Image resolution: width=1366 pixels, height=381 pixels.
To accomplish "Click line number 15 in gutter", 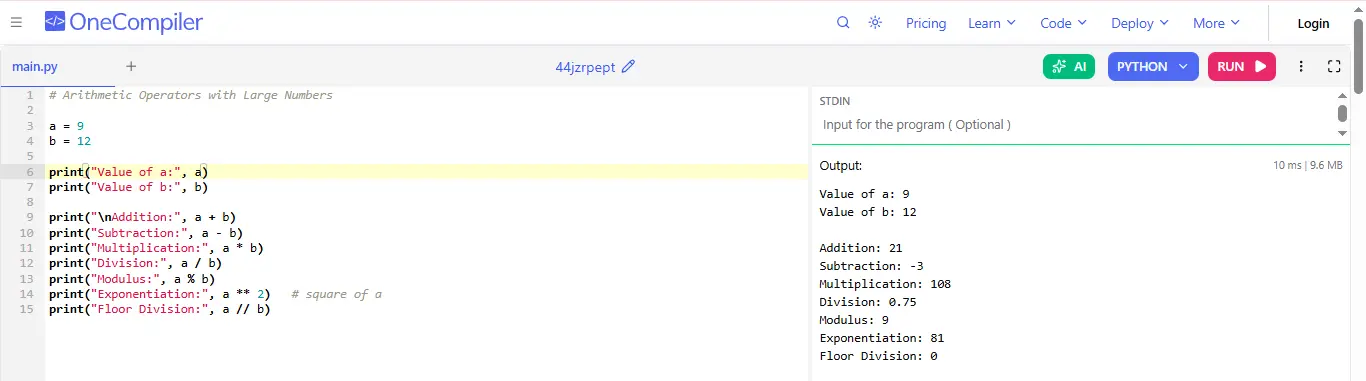I will point(27,309).
